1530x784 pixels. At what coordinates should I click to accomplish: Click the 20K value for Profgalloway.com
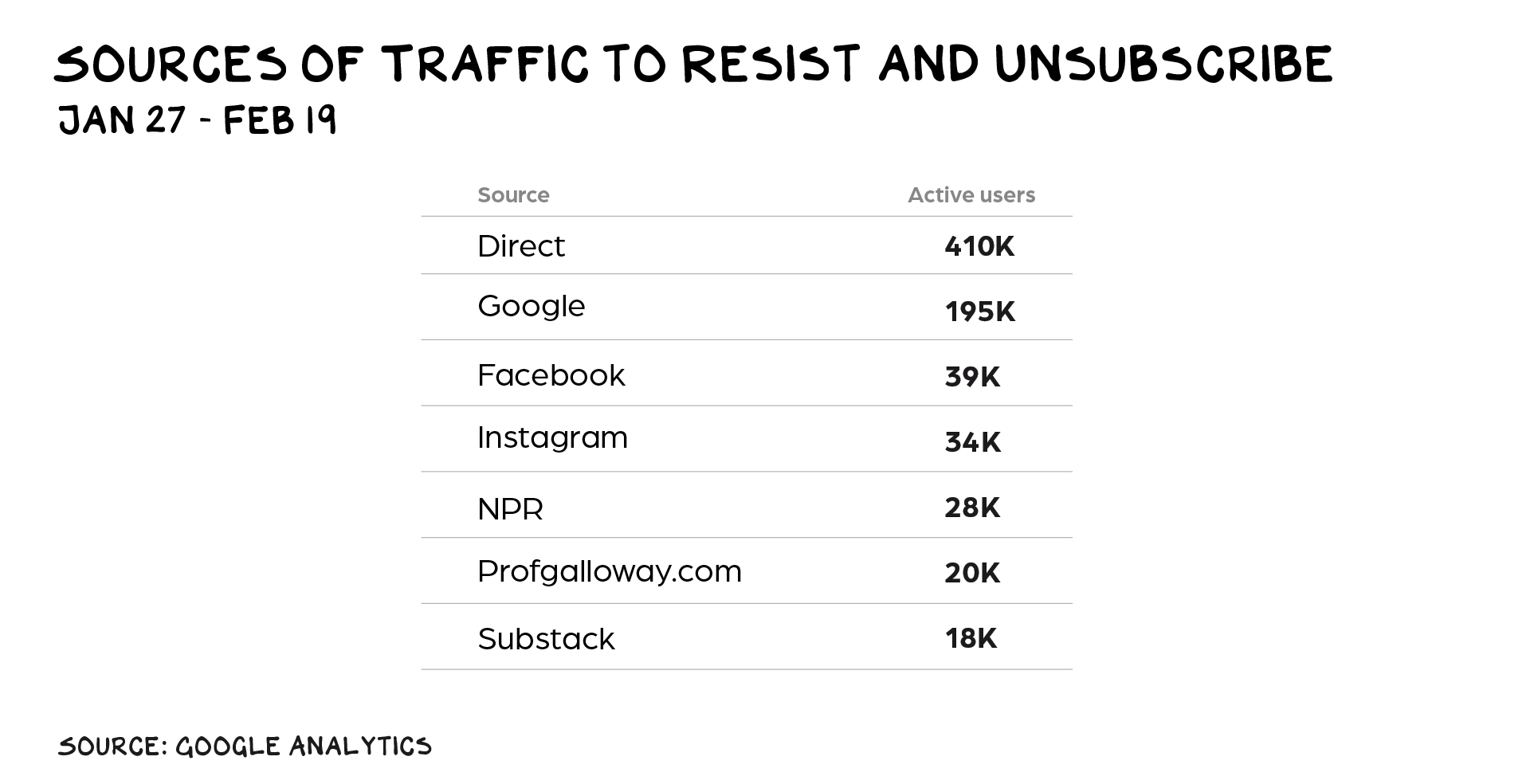(972, 573)
